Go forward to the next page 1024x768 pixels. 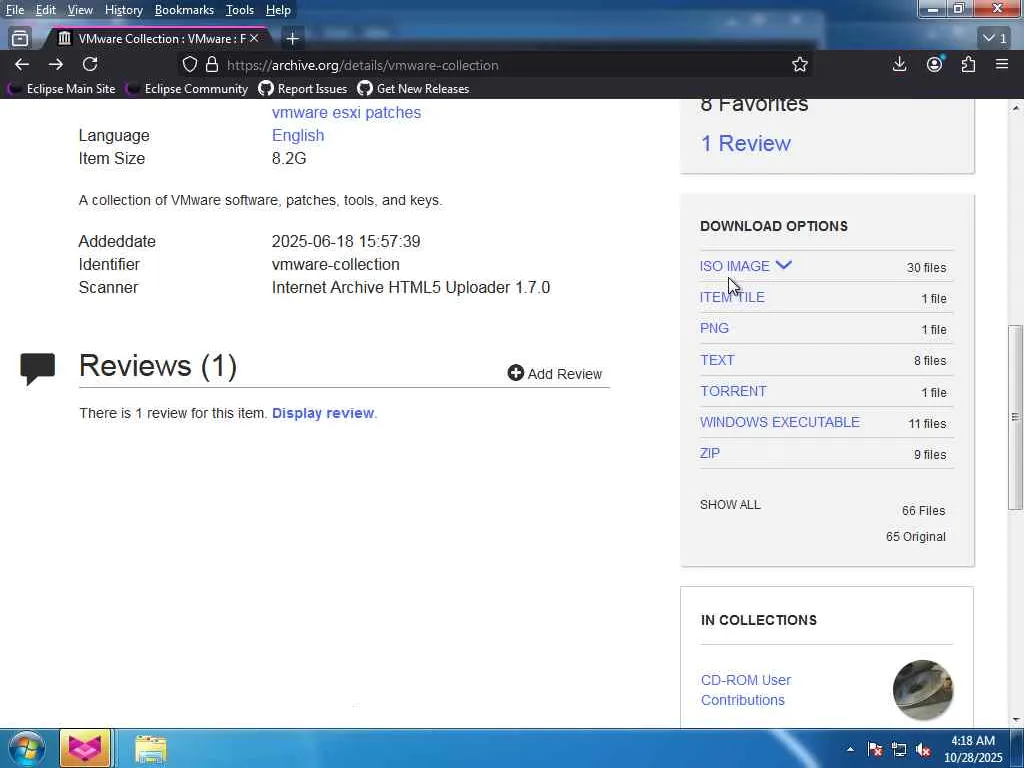[x=56, y=64]
